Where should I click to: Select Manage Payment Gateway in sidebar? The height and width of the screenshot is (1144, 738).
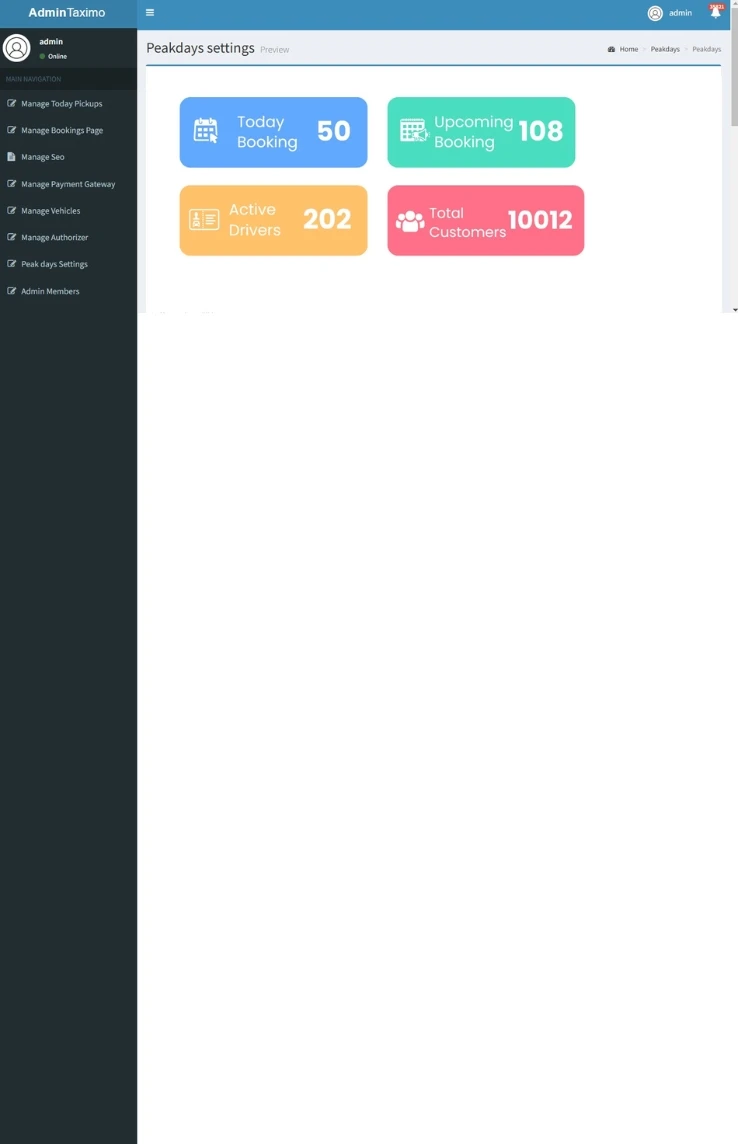click(67, 184)
